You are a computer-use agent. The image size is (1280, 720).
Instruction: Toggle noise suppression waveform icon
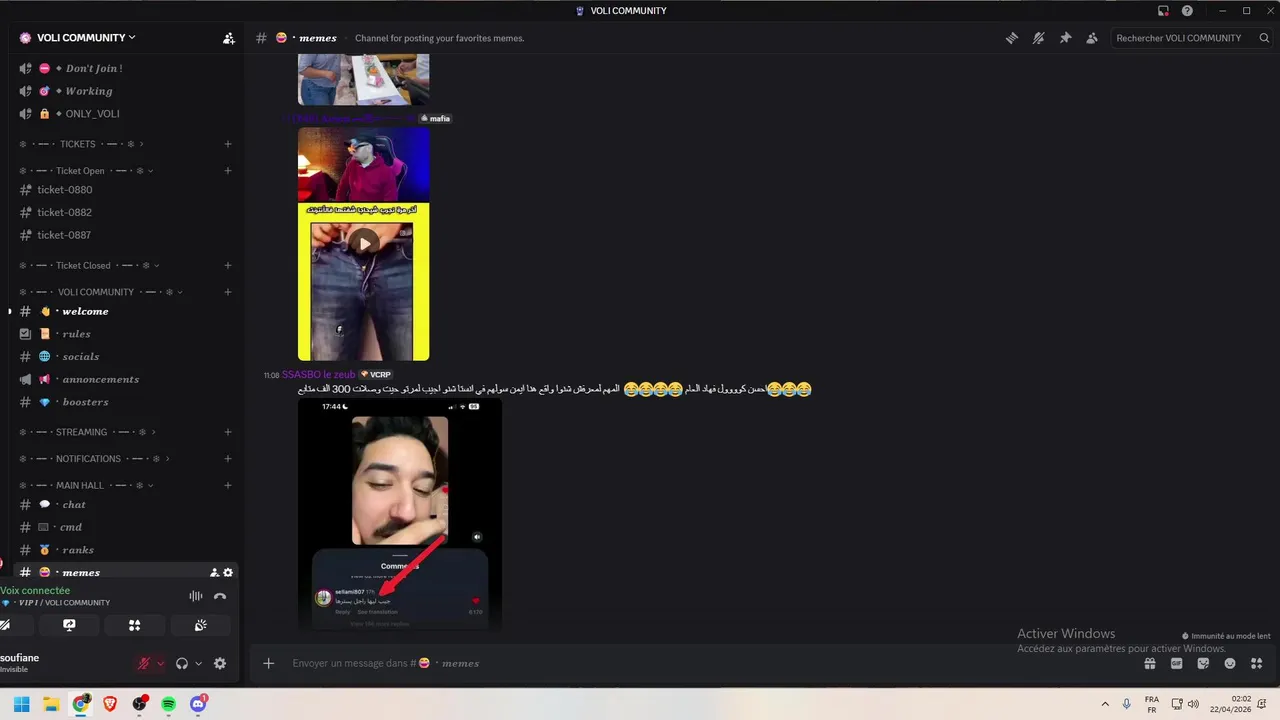click(x=196, y=596)
